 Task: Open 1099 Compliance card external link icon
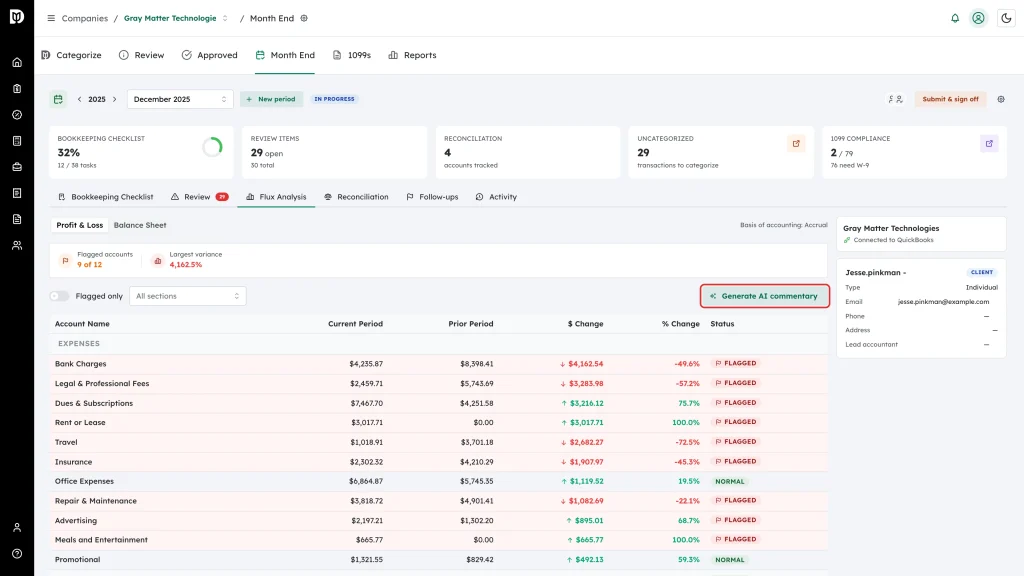pyautogui.click(x=989, y=144)
